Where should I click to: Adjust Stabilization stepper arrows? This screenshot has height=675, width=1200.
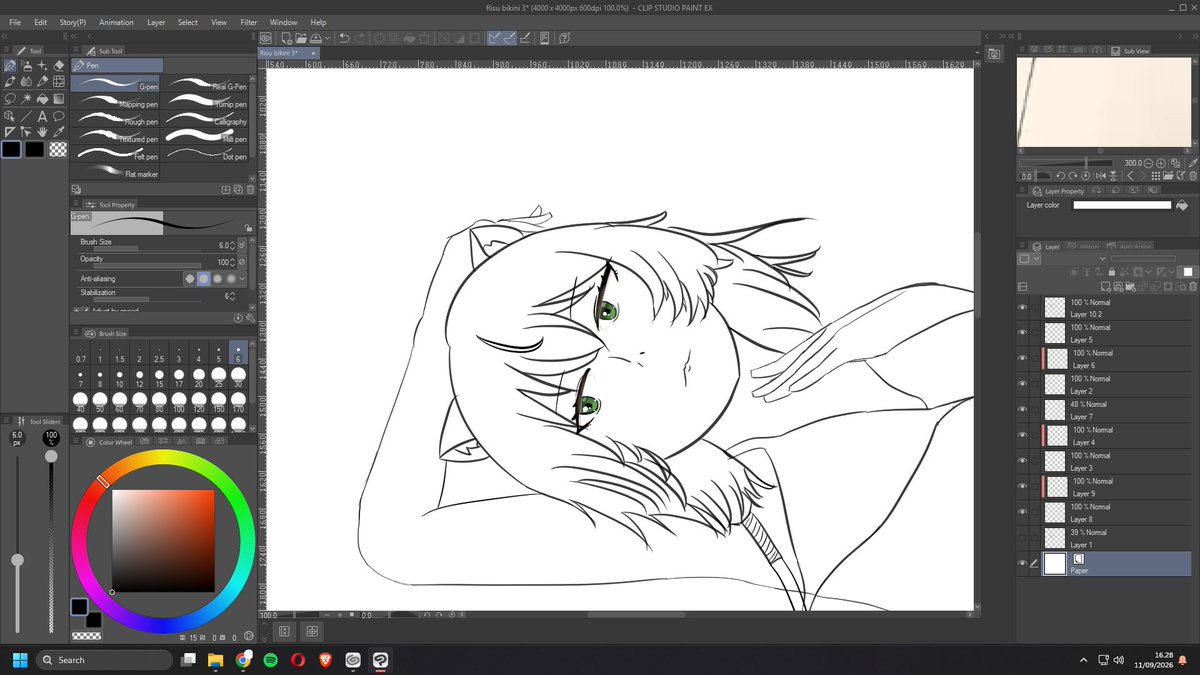coord(233,296)
